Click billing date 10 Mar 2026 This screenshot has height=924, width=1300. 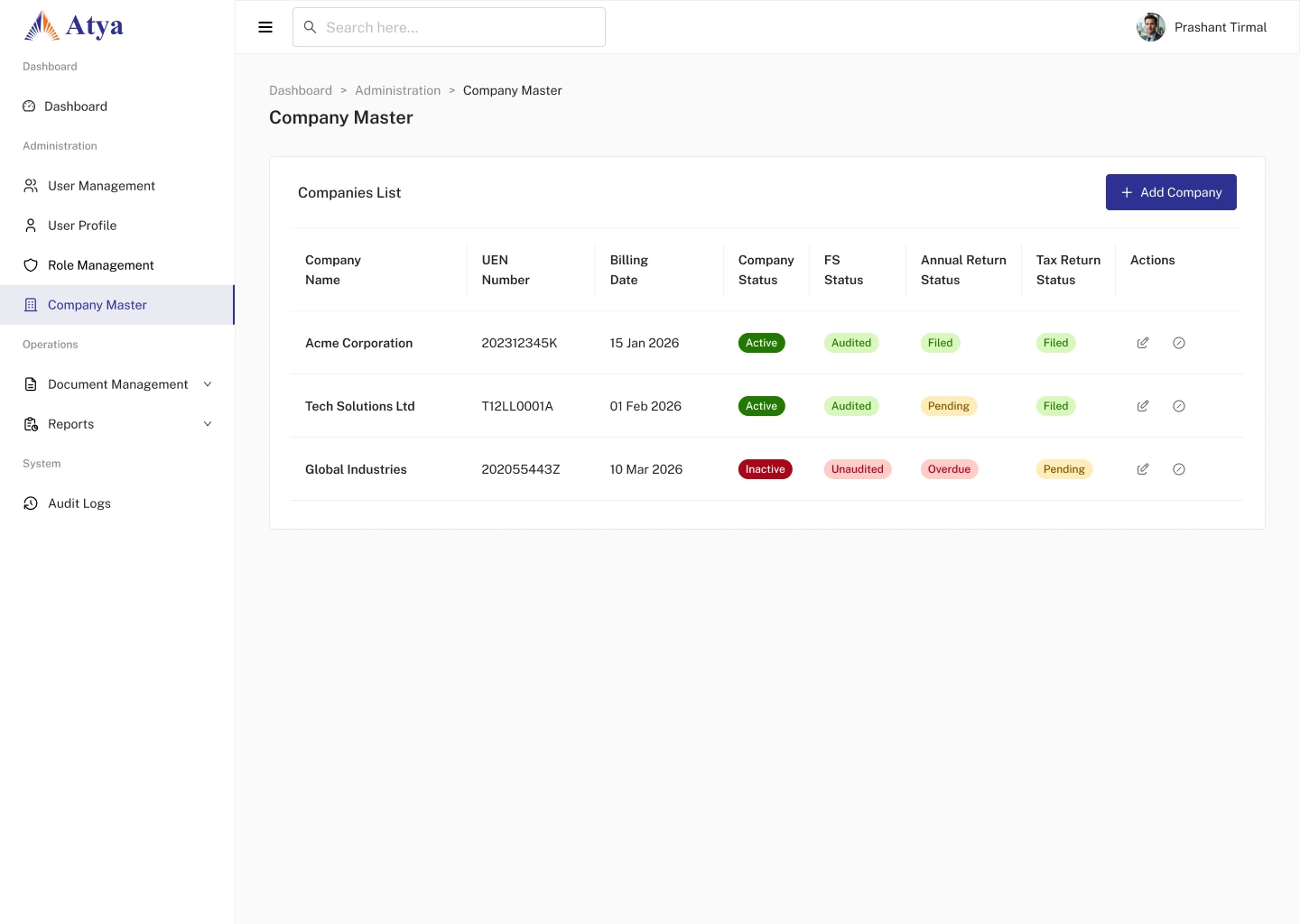pyautogui.click(x=646, y=469)
